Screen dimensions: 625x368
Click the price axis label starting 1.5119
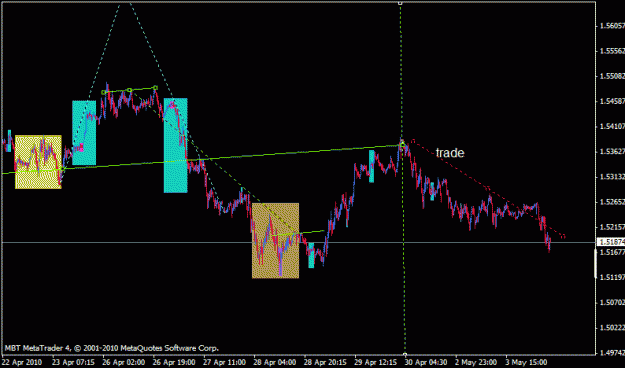click(612, 277)
